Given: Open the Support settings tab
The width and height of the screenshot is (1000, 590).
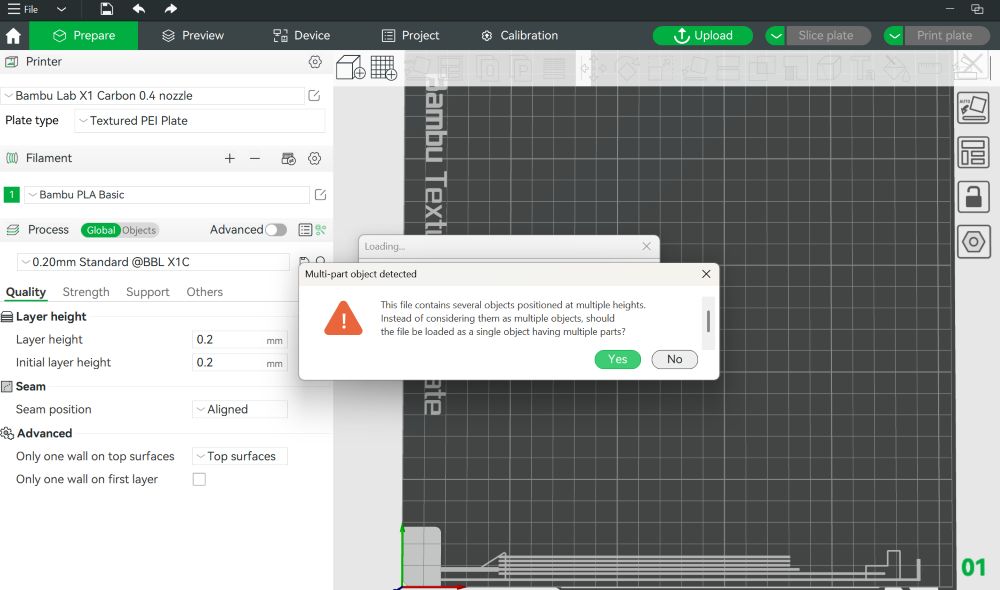Looking at the screenshot, I should coord(147,292).
